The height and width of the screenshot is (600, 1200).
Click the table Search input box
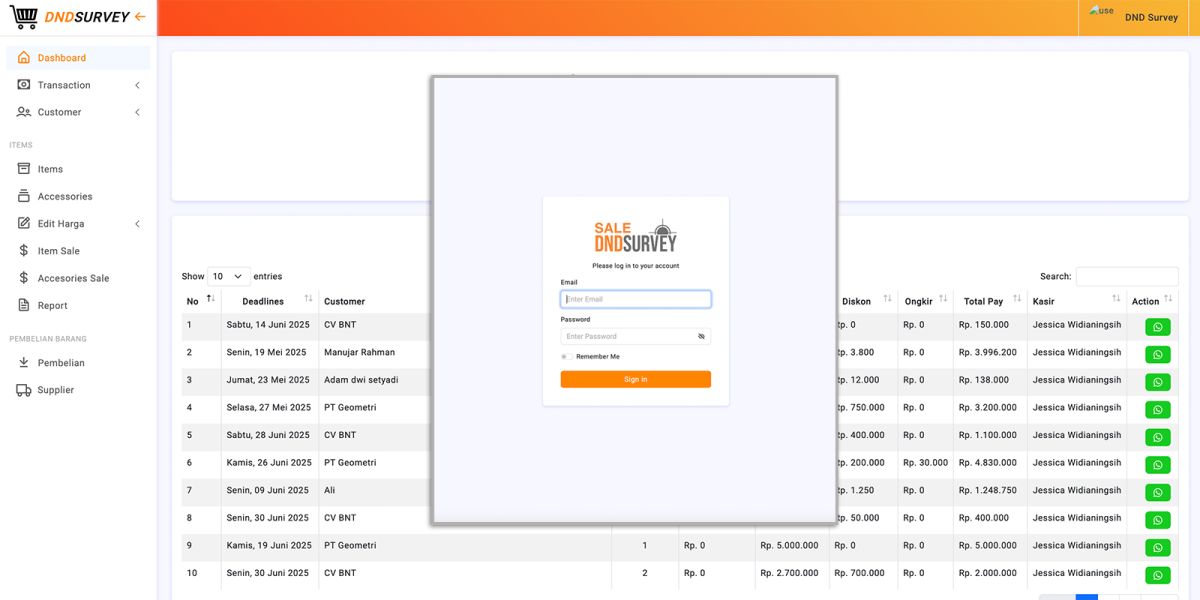pos(1126,276)
